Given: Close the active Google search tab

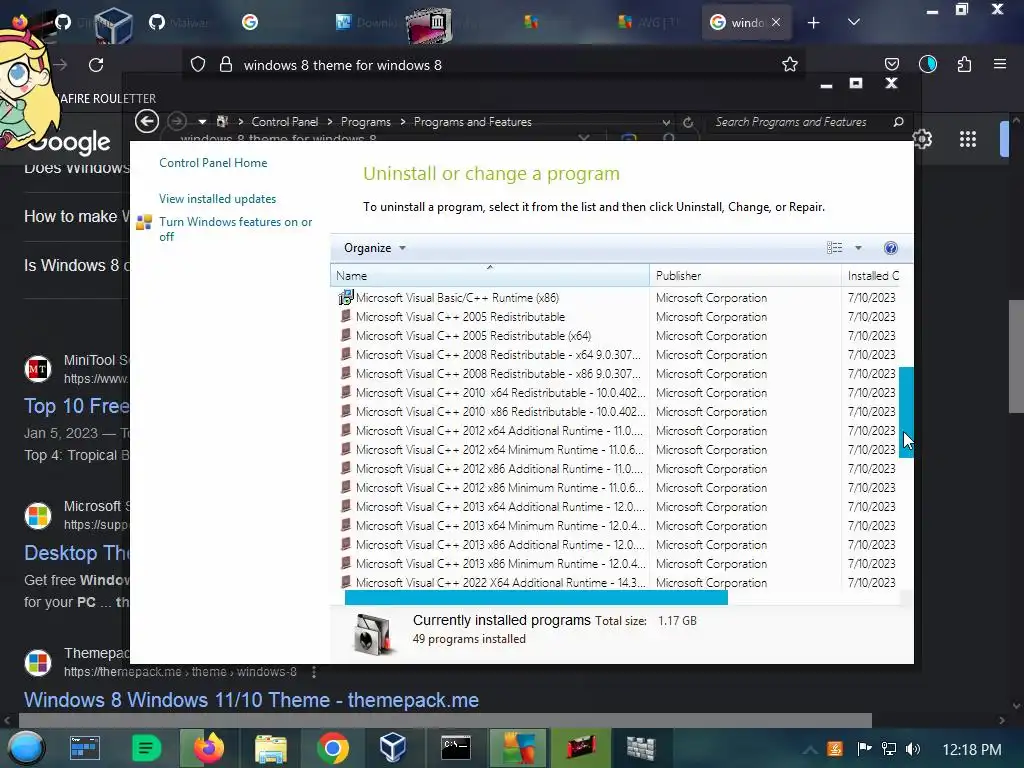Looking at the screenshot, I should 776,22.
